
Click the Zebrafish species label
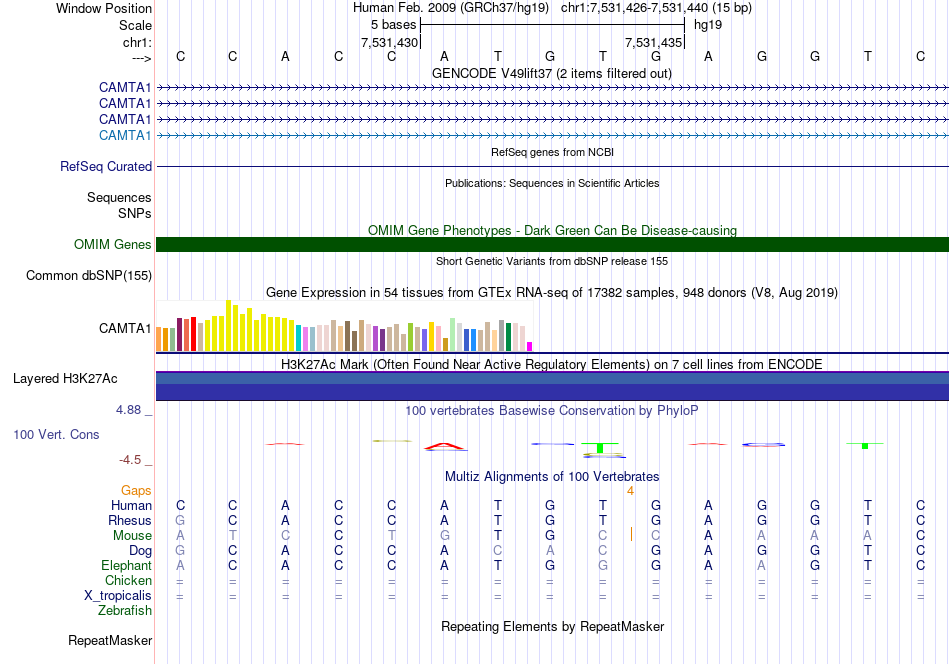[x=125, y=610]
